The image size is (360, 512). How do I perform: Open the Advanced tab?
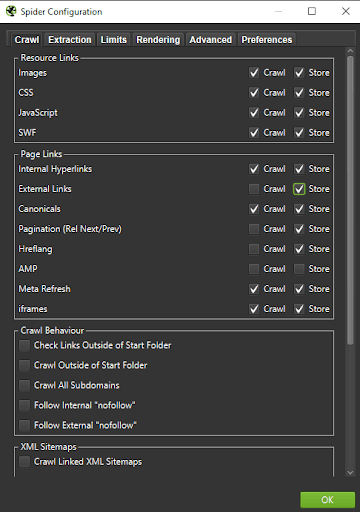(x=211, y=40)
